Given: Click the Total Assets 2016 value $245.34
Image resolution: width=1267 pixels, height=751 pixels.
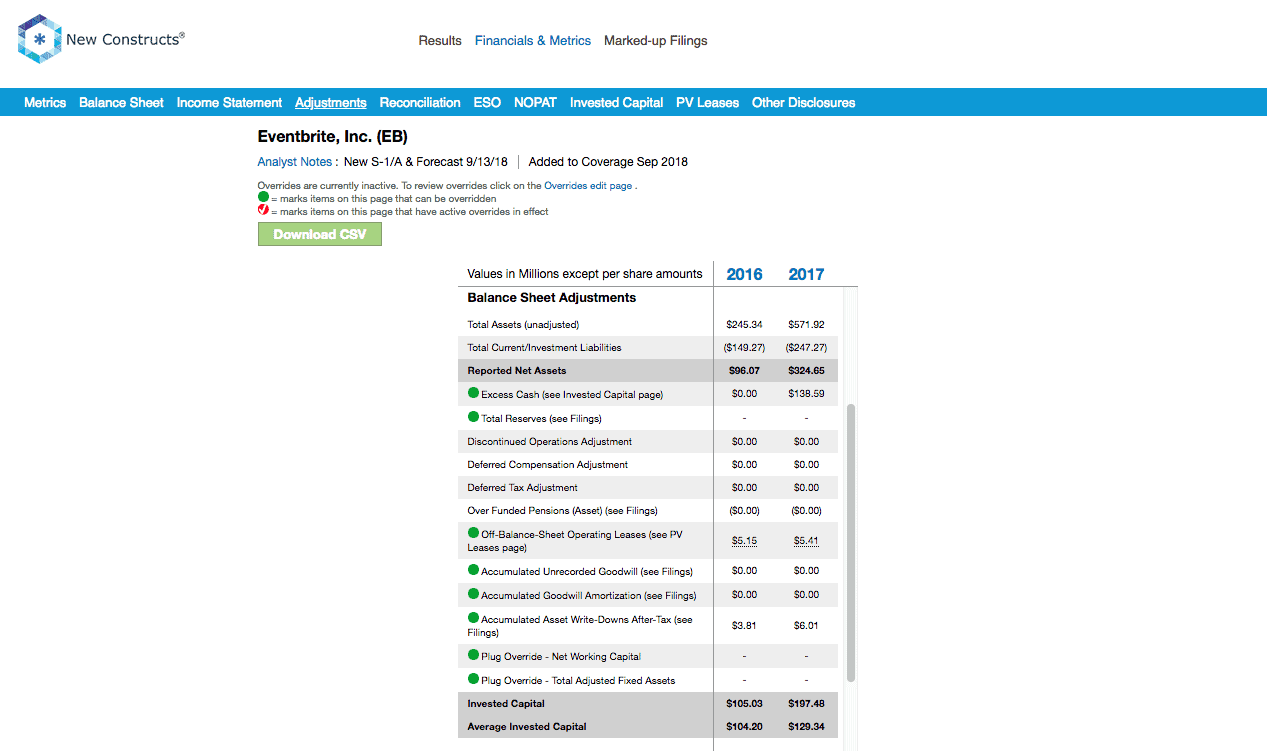Looking at the screenshot, I should 744,324.
